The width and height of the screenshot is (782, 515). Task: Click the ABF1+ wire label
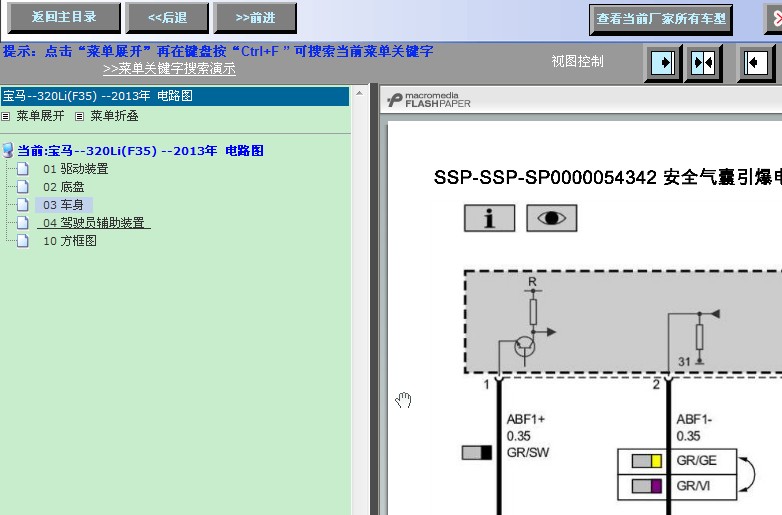(526, 419)
